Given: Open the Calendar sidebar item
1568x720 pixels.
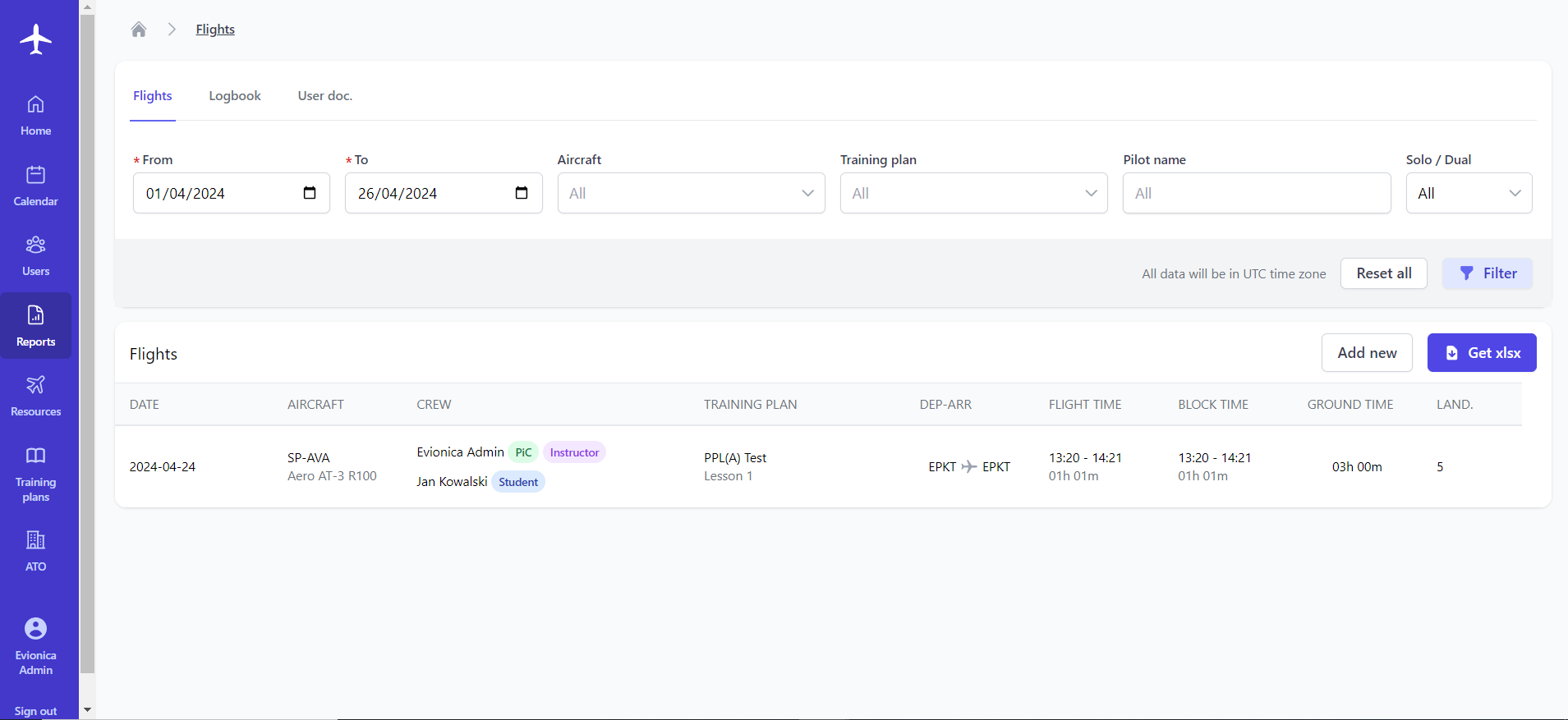Looking at the screenshot, I should coord(35,186).
